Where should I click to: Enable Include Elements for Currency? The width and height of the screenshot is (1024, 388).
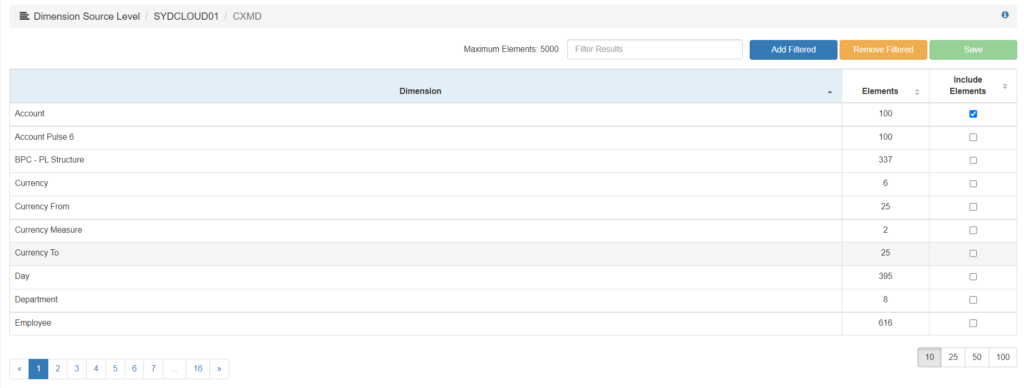pos(973,184)
